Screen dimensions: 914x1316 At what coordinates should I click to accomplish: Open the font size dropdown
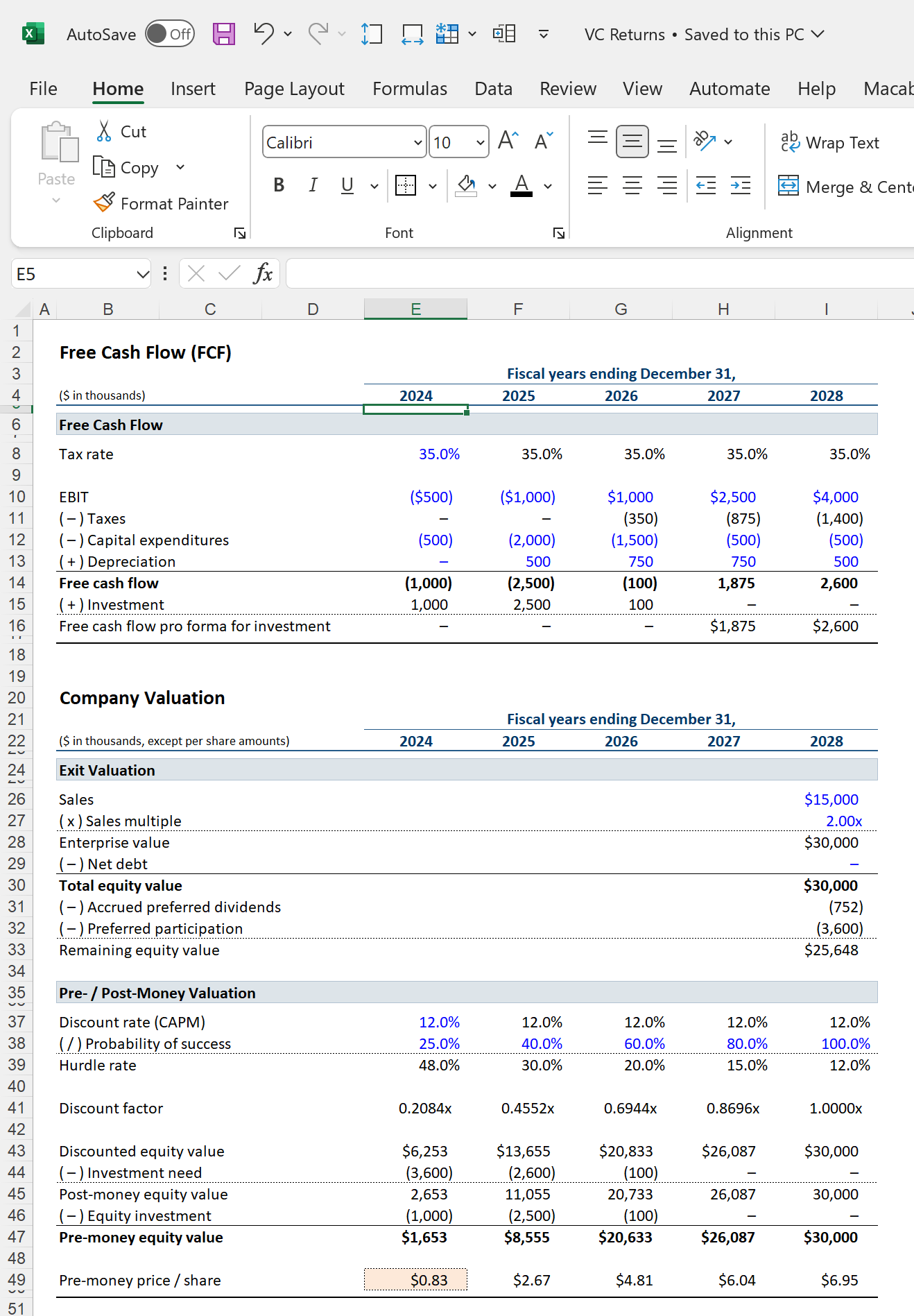(480, 143)
